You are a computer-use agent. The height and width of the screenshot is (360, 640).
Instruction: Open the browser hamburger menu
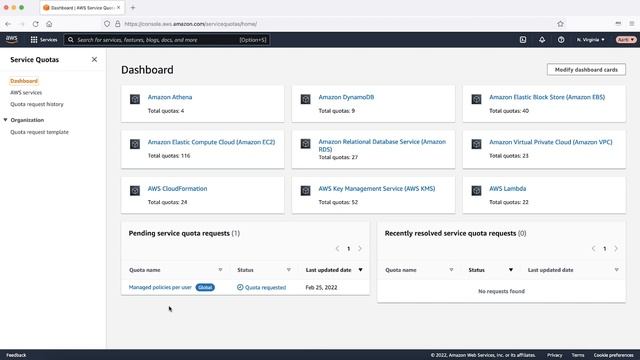[x=631, y=24]
